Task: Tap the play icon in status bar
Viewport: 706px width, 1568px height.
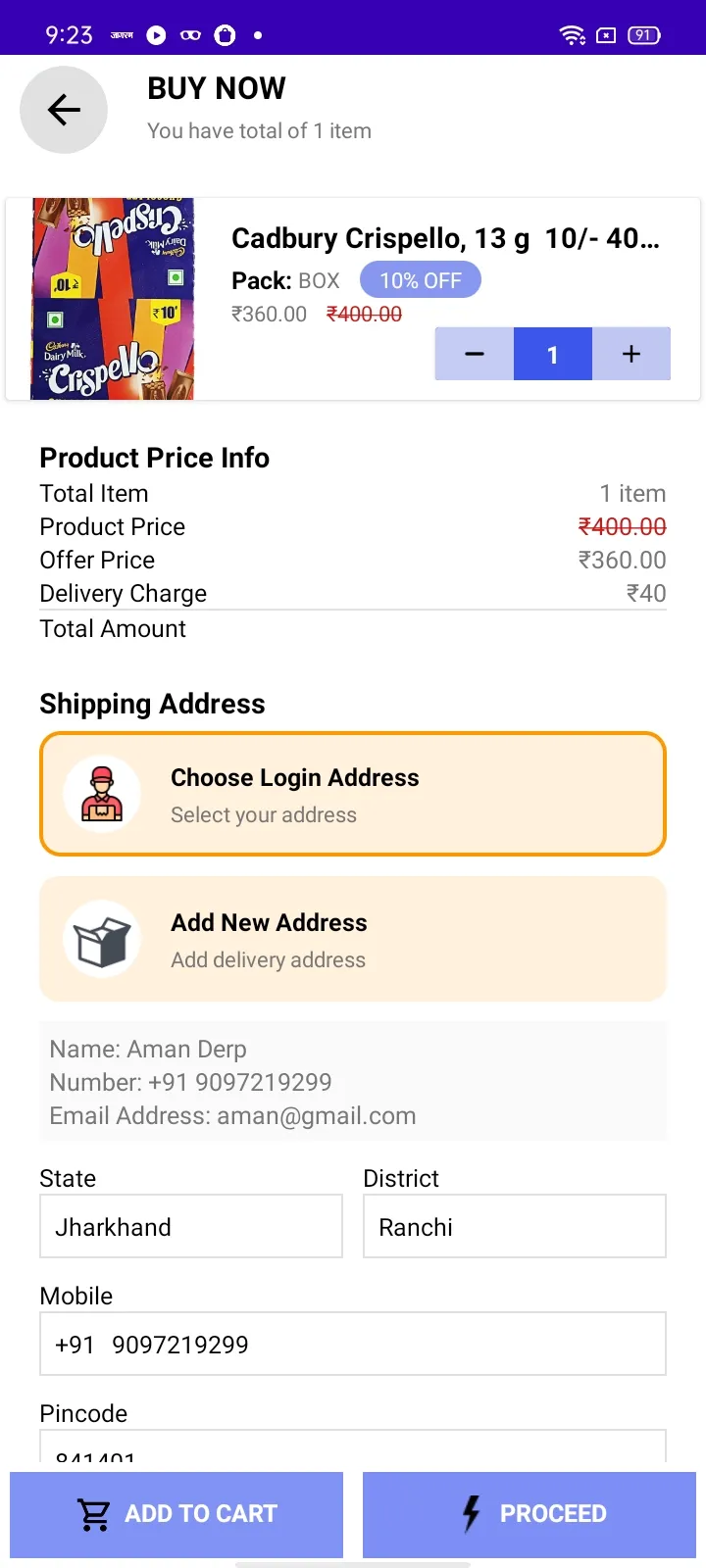Action: [x=156, y=35]
